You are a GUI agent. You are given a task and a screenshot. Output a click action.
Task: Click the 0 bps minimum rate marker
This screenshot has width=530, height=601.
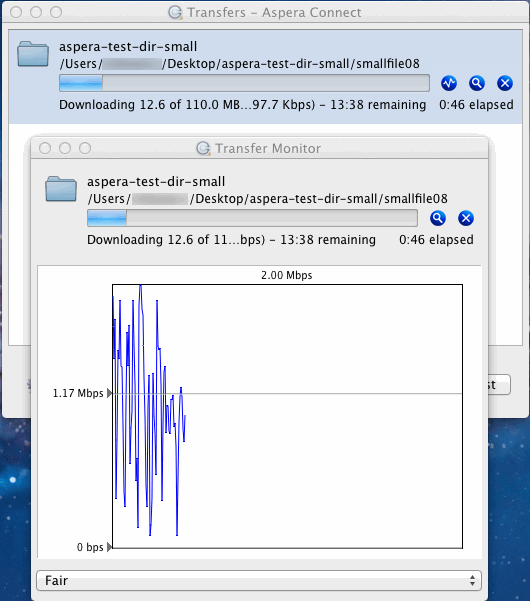point(109,547)
